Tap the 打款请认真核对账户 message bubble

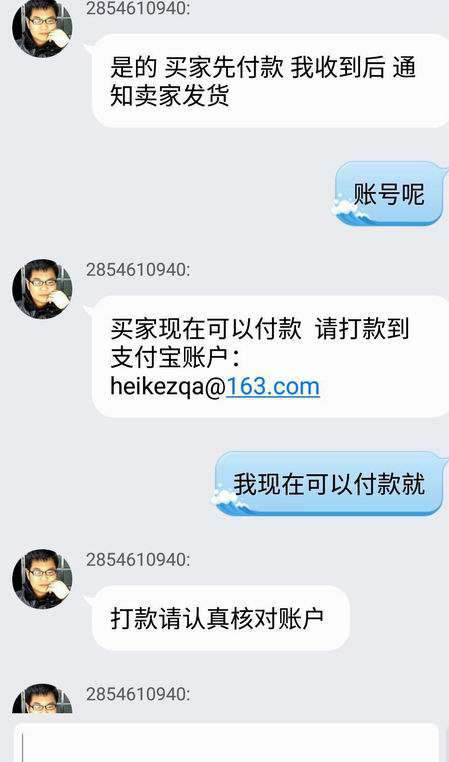point(221,618)
